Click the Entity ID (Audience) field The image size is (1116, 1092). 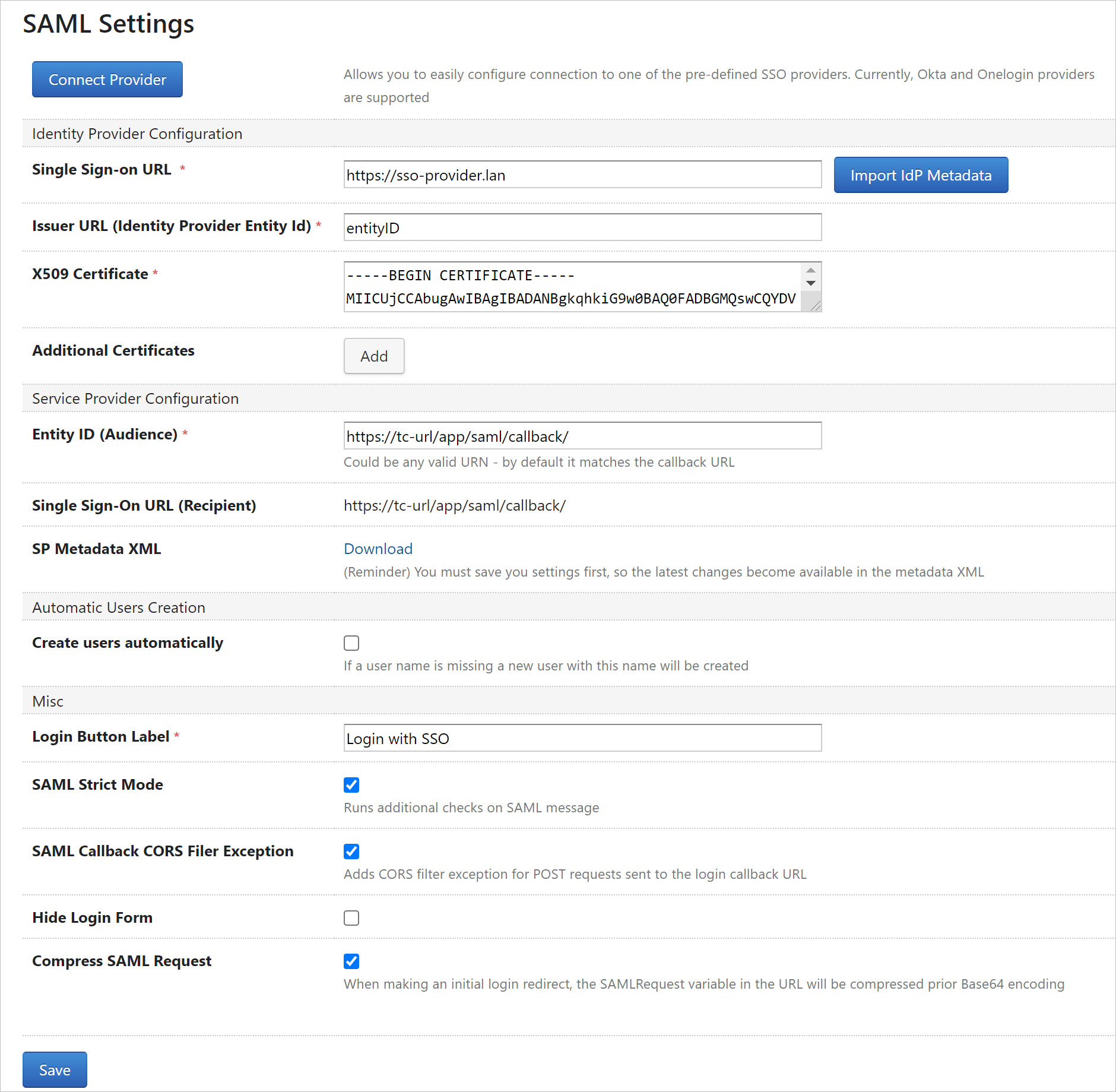(x=582, y=435)
